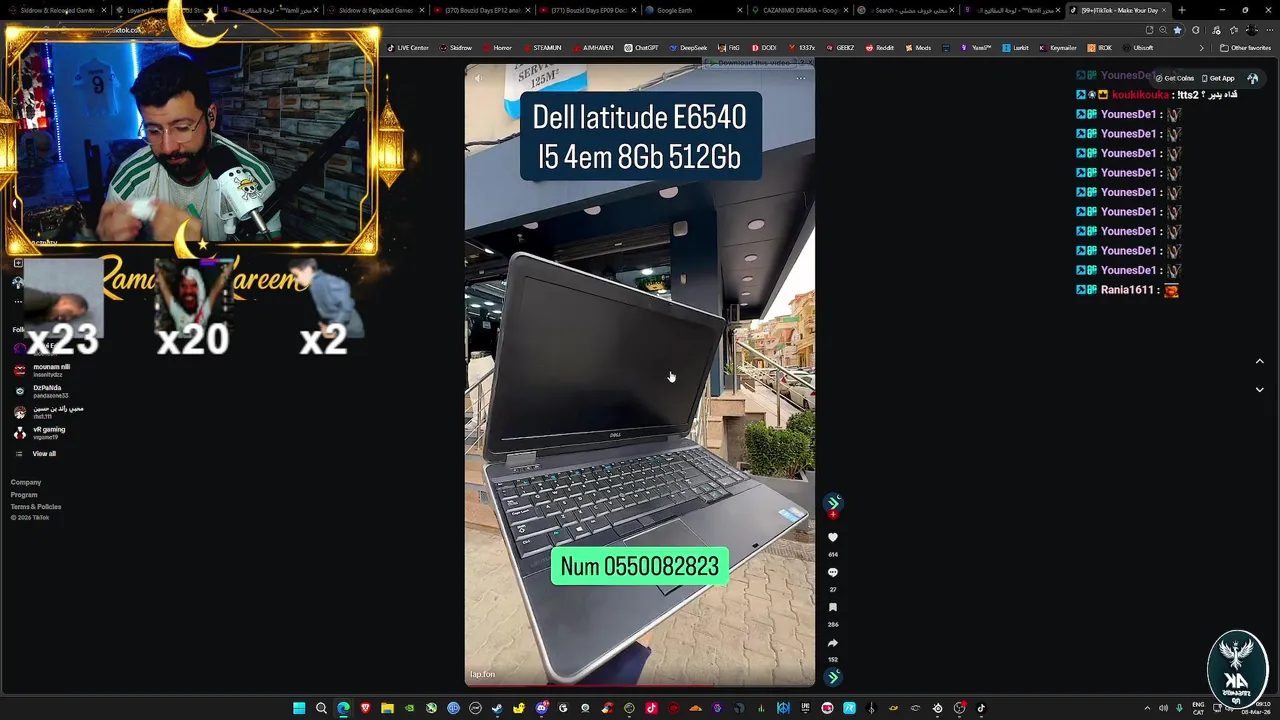Open the Skidrow bookmark
The height and width of the screenshot is (720, 1280).
[x=456, y=48]
